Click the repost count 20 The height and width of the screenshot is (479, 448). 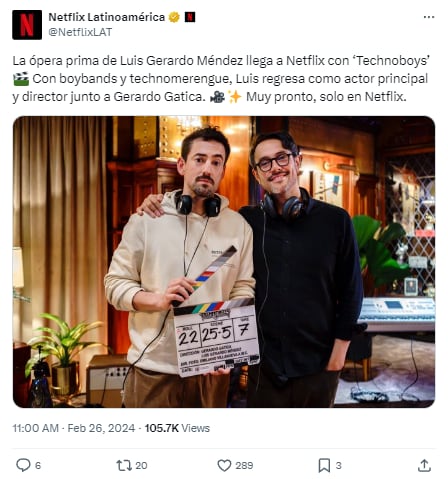pyautogui.click(x=141, y=465)
